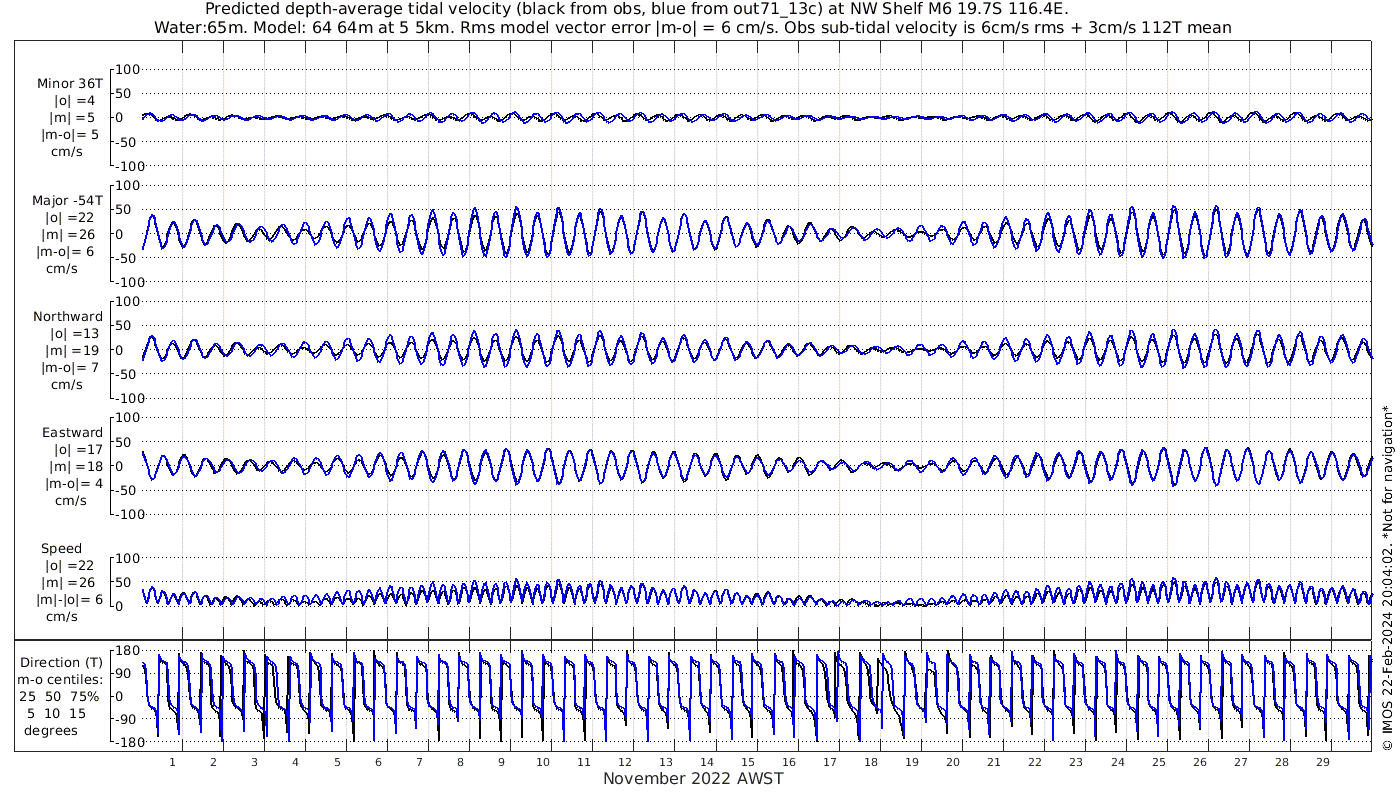This screenshot has height=800, width=1400.
Task: Click day '29' on the date axis
Action: [x=1322, y=762]
